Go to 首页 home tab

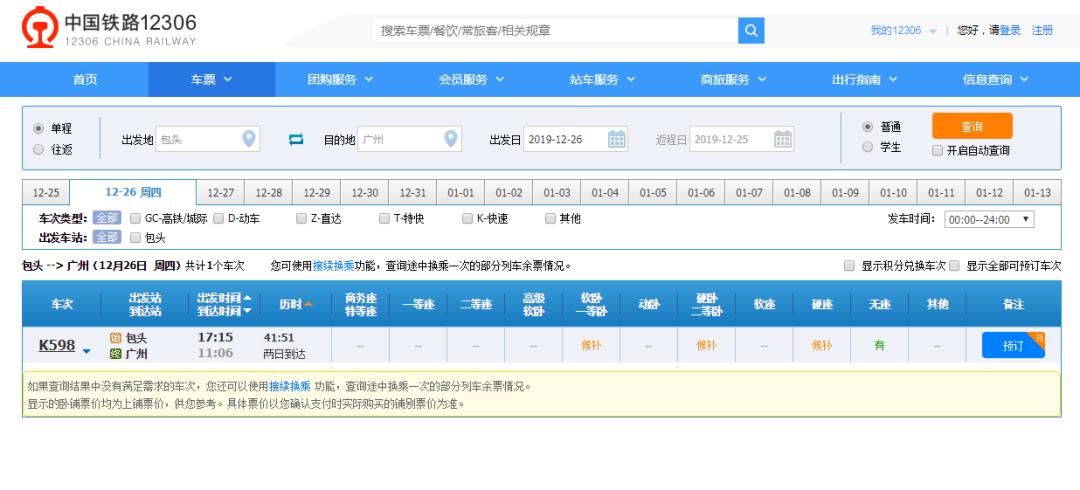85,79
